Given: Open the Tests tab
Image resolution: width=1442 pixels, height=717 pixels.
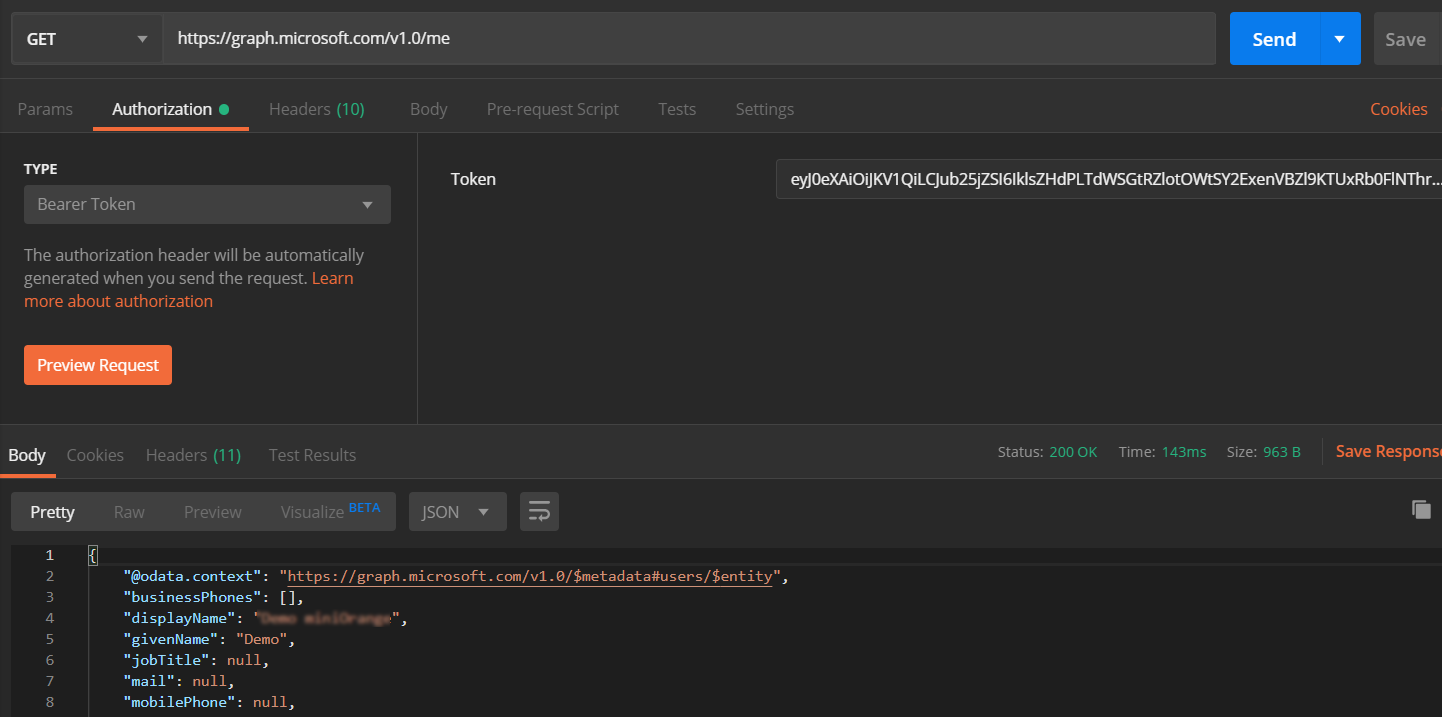Looking at the screenshot, I should tap(677, 109).
